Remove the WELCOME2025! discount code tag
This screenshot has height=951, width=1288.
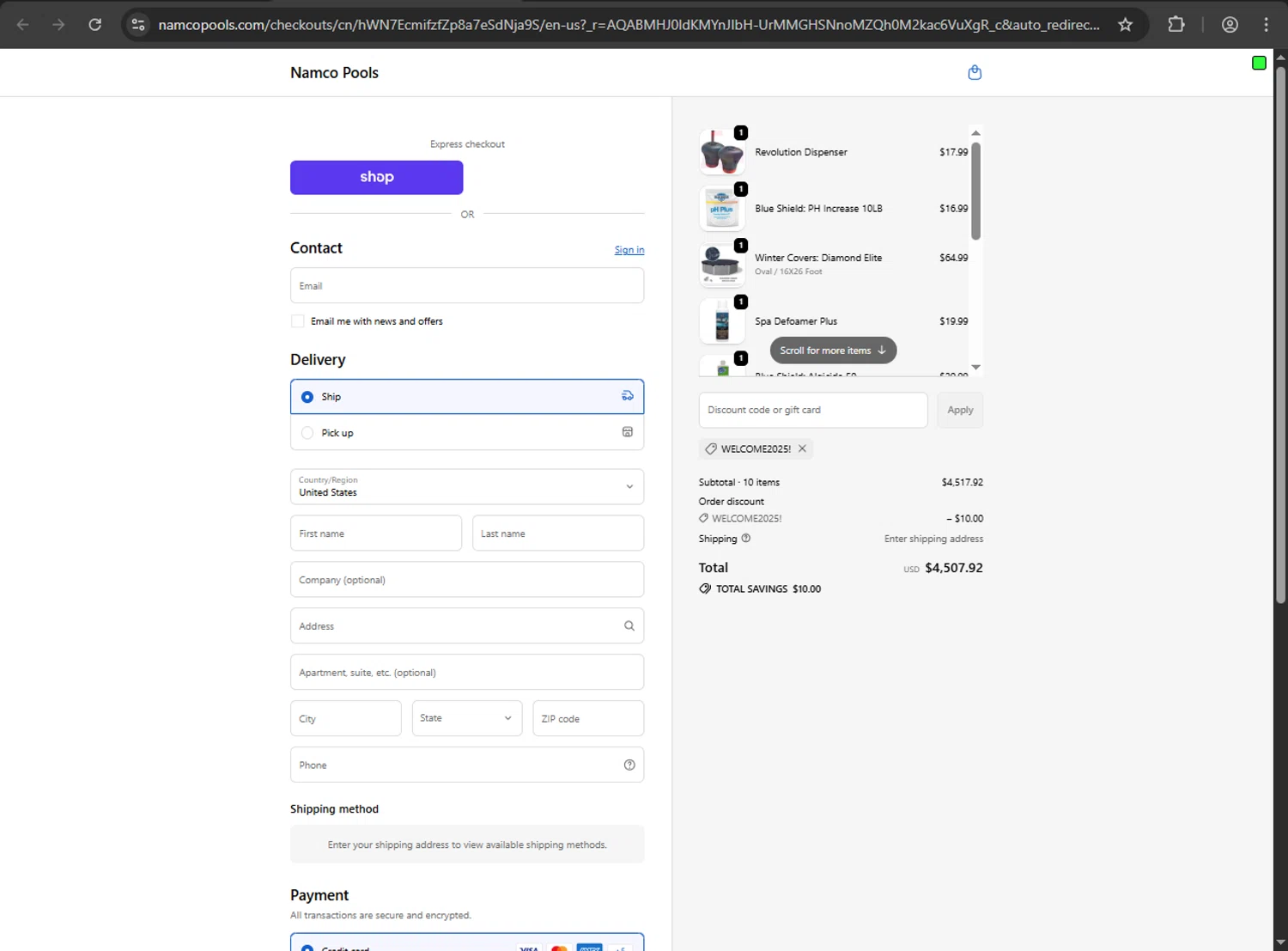coord(802,448)
